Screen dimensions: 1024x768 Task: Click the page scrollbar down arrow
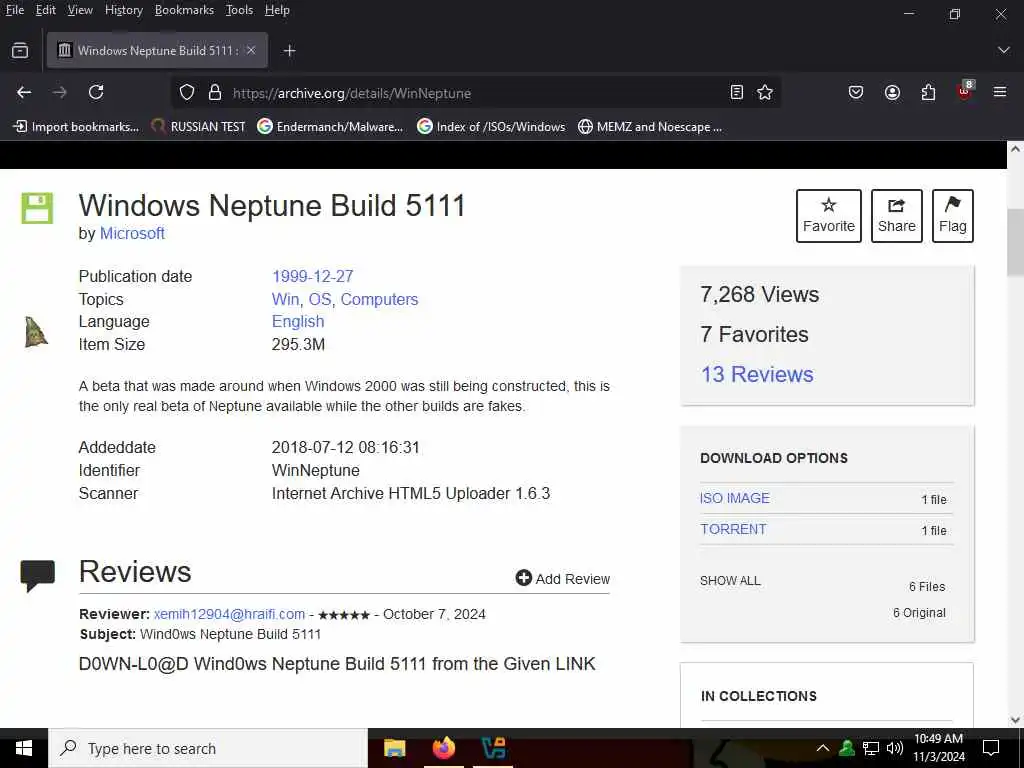click(1015, 720)
